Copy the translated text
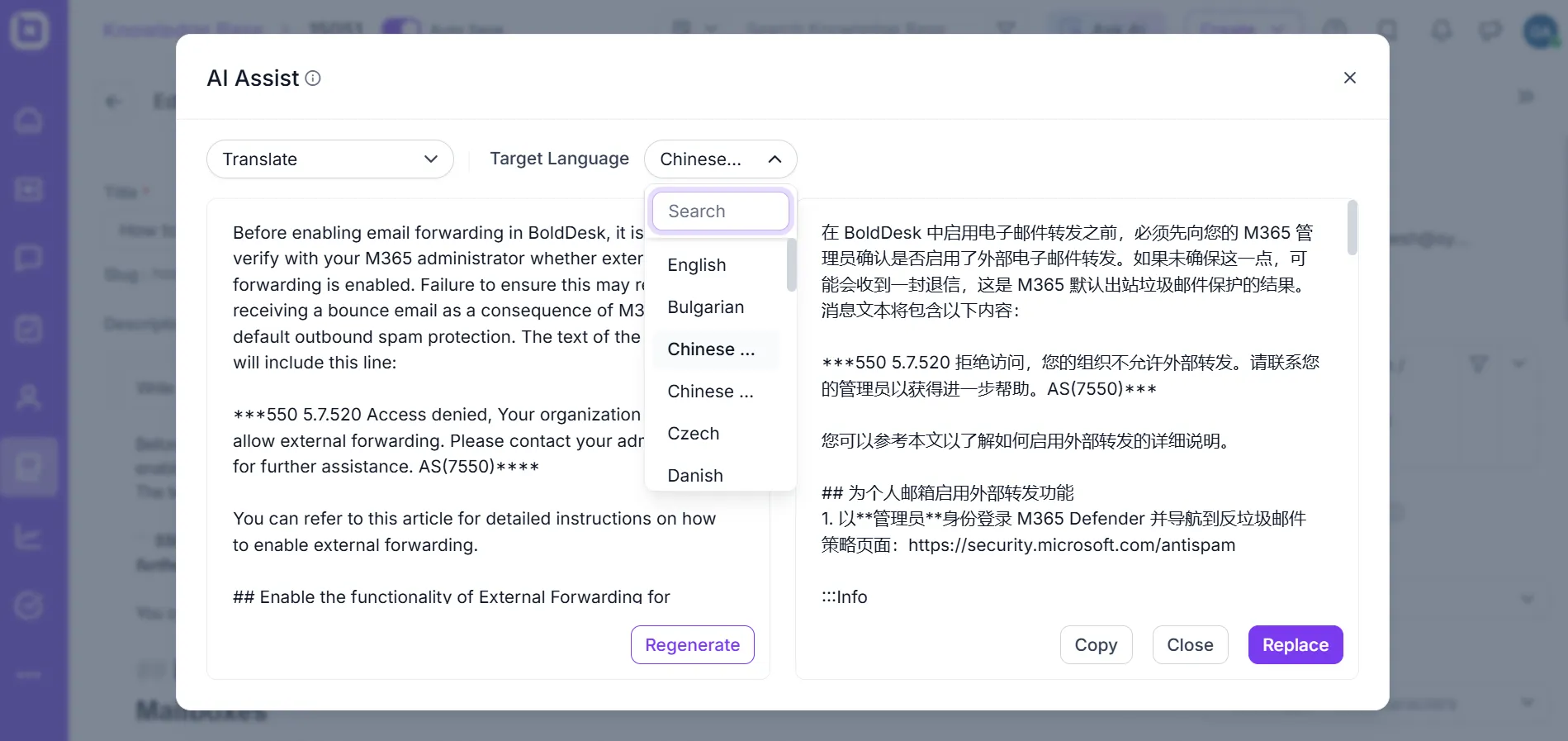1568x741 pixels. (x=1096, y=645)
